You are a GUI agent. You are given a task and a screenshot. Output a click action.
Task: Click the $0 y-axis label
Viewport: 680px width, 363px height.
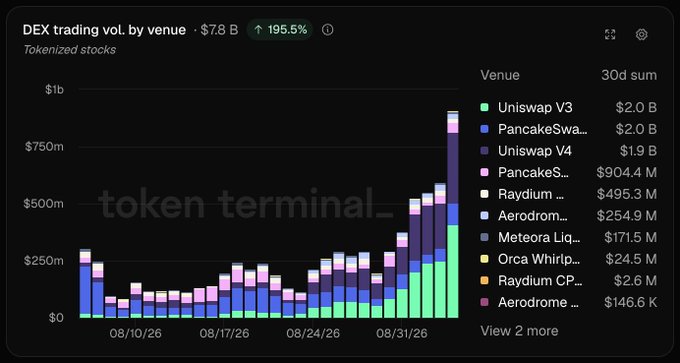click(x=56, y=318)
